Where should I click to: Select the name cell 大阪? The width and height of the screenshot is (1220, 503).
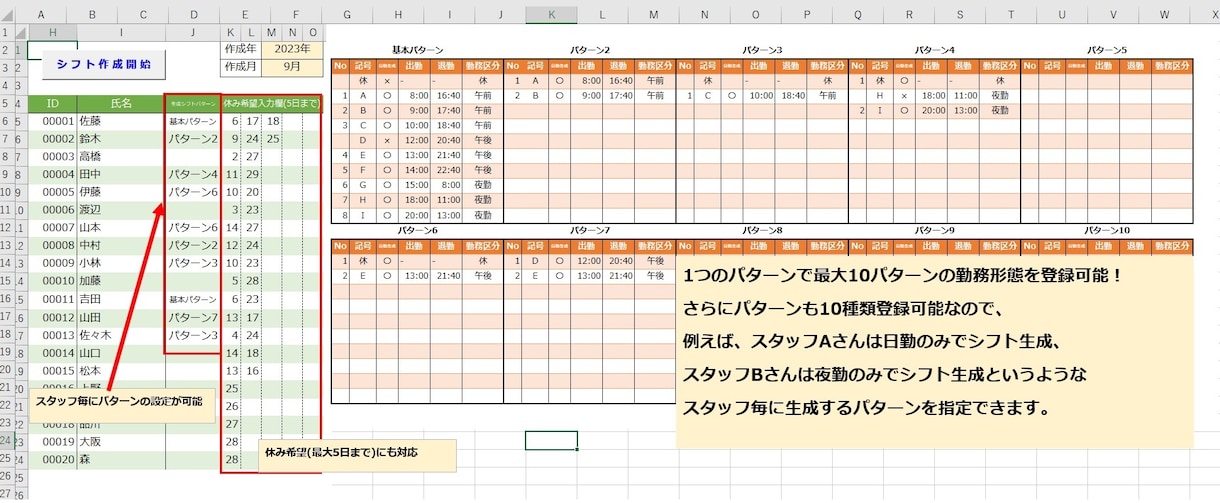[x=121, y=442]
